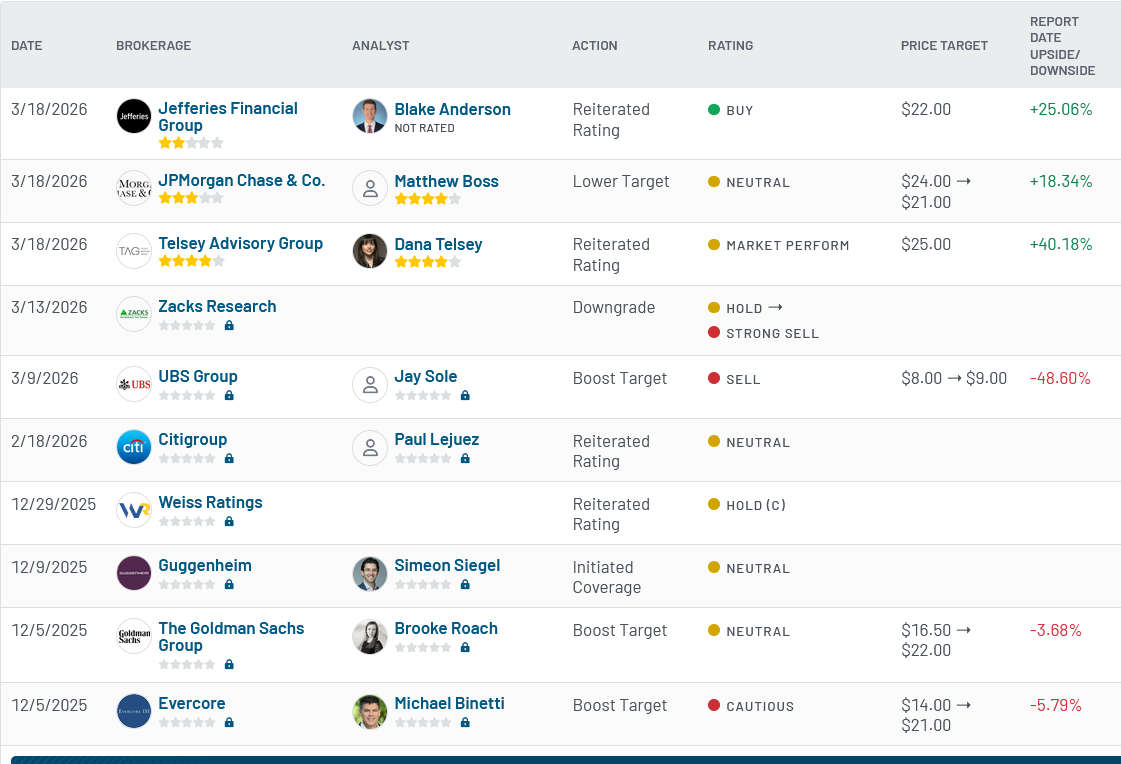Click the Brokerage column header

[x=154, y=45]
